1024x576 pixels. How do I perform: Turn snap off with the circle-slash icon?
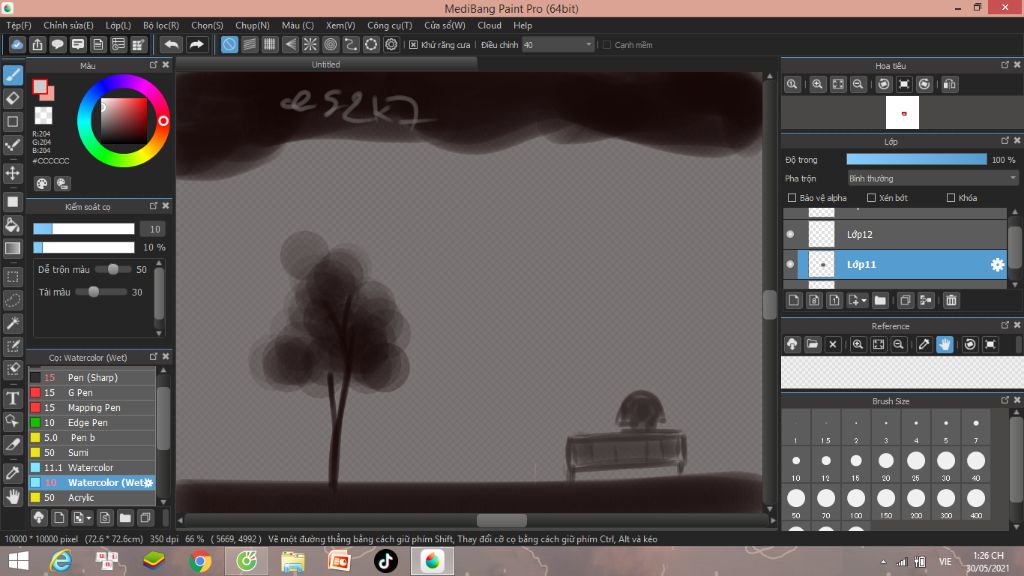click(229, 44)
